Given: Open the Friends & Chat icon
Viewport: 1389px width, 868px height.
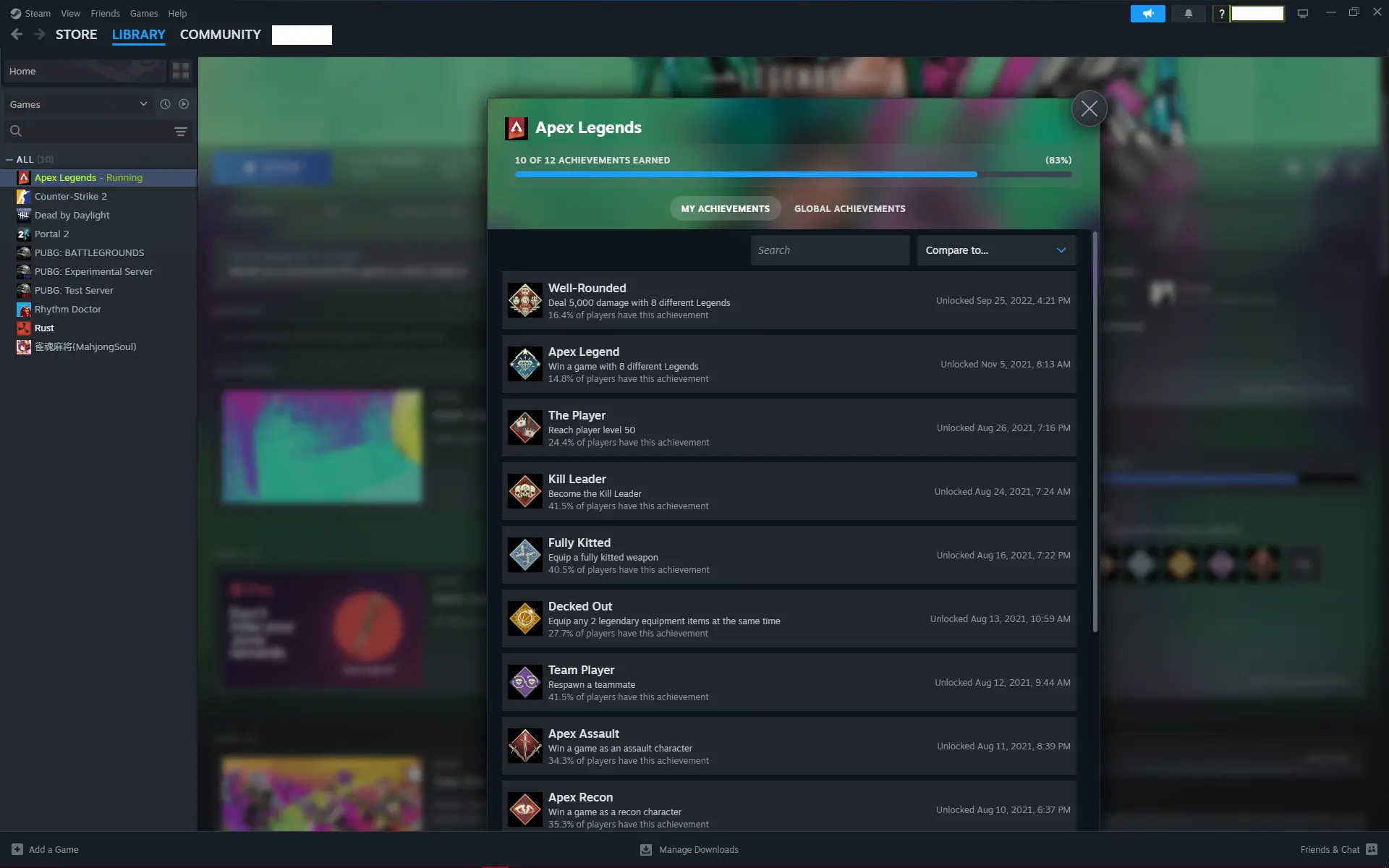Looking at the screenshot, I should [x=1372, y=849].
